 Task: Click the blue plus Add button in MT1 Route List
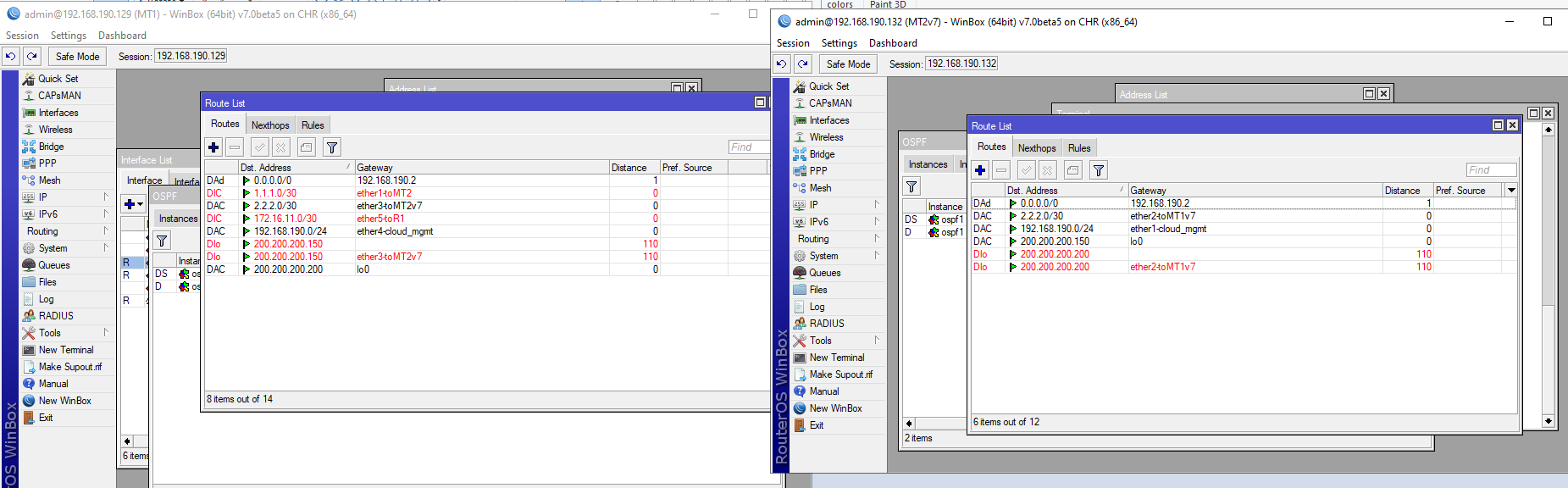click(213, 147)
